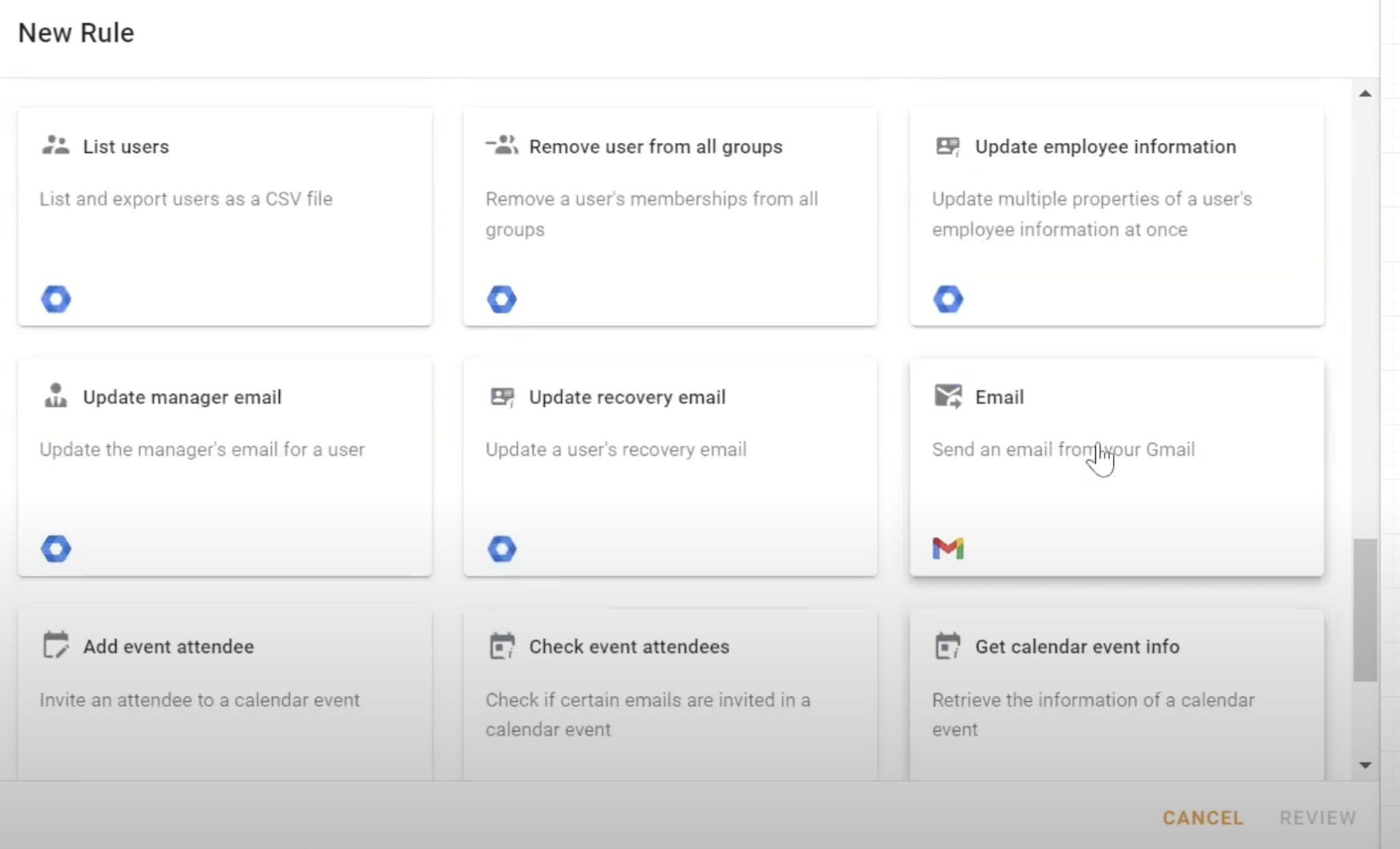Screen dimensions: 1400x849
Task: Click the hexagon icon on Update manager email card
Action: tap(56, 548)
